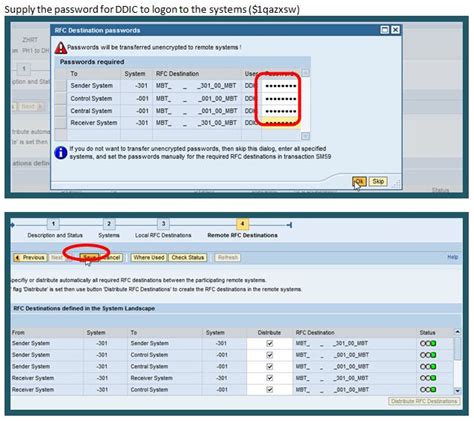Select the Sender System row selector in passwords table
The width and height of the screenshot is (474, 421).
[61, 86]
